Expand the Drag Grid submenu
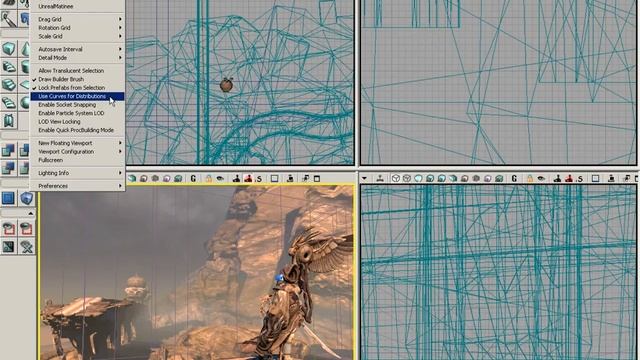Viewport: 640px width, 360px height. point(77,19)
